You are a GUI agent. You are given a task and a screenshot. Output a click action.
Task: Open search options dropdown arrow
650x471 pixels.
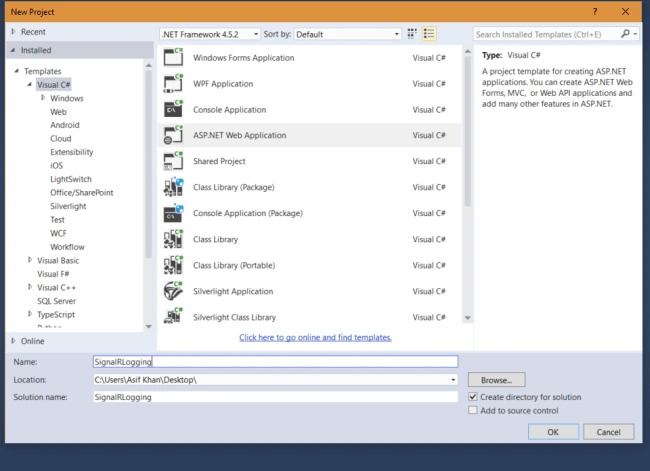635,34
